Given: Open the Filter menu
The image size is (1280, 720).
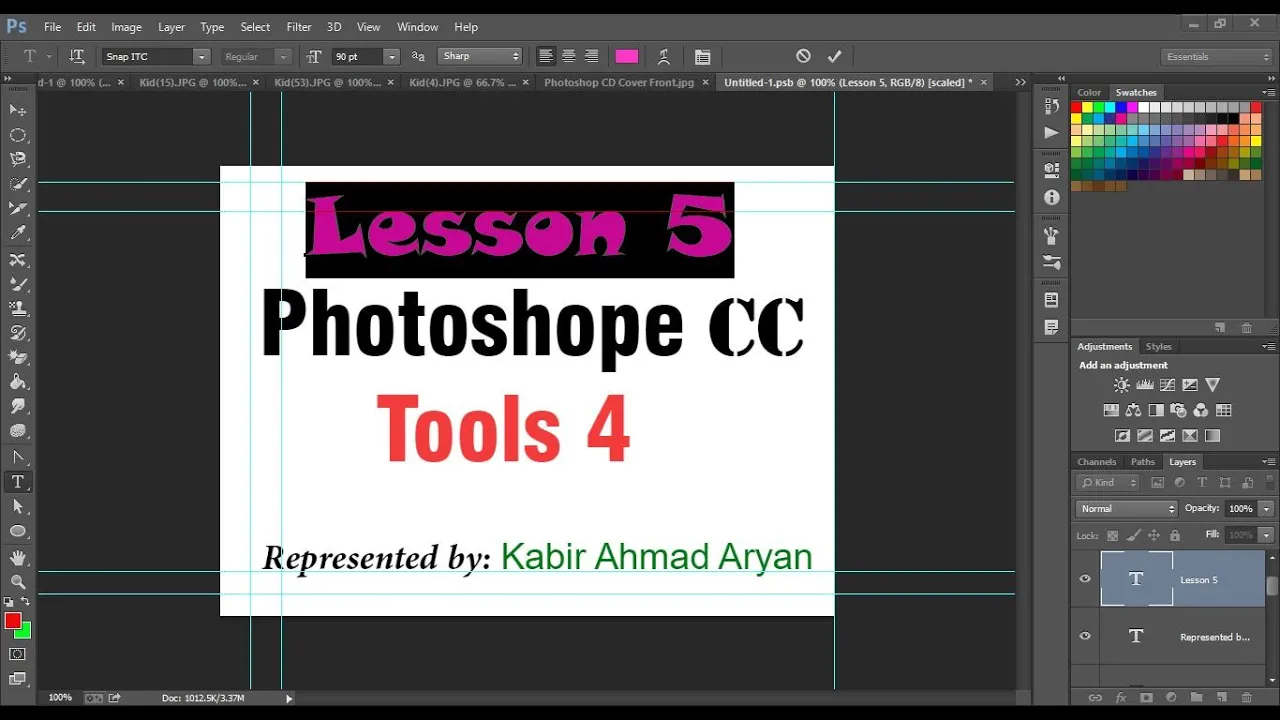Looking at the screenshot, I should [x=299, y=27].
